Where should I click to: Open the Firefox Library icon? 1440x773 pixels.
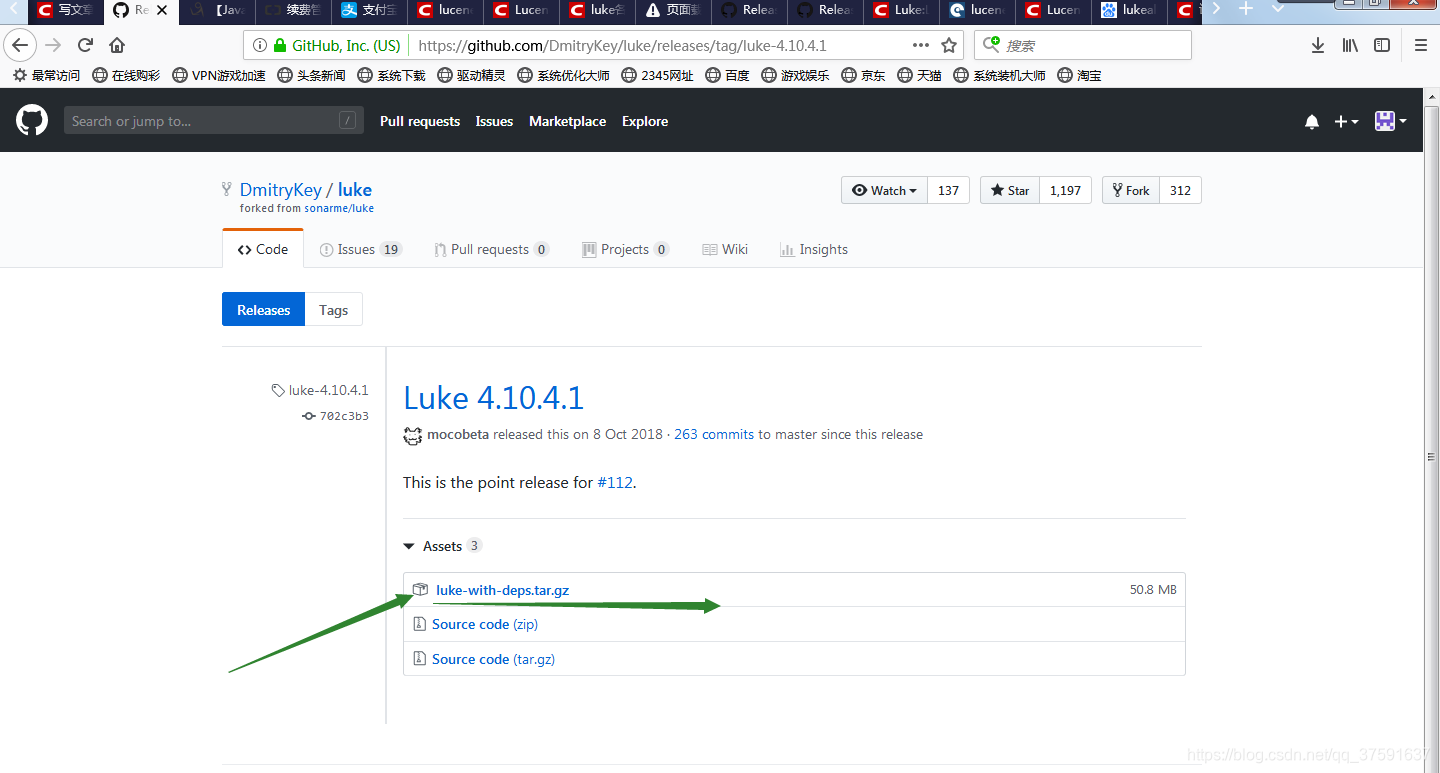(1349, 44)
